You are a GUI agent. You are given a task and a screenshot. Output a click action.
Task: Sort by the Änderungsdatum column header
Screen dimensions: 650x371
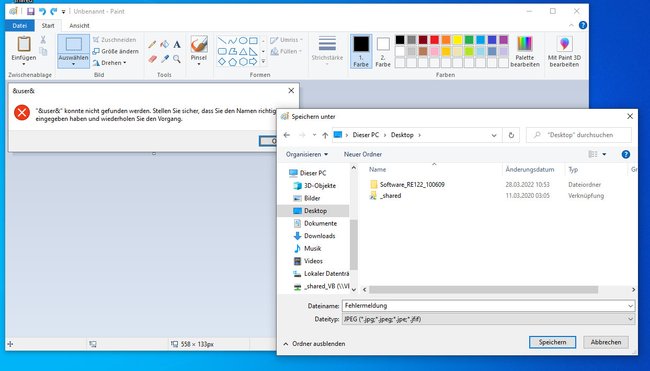pyautogui.click(x=530, y=170)
